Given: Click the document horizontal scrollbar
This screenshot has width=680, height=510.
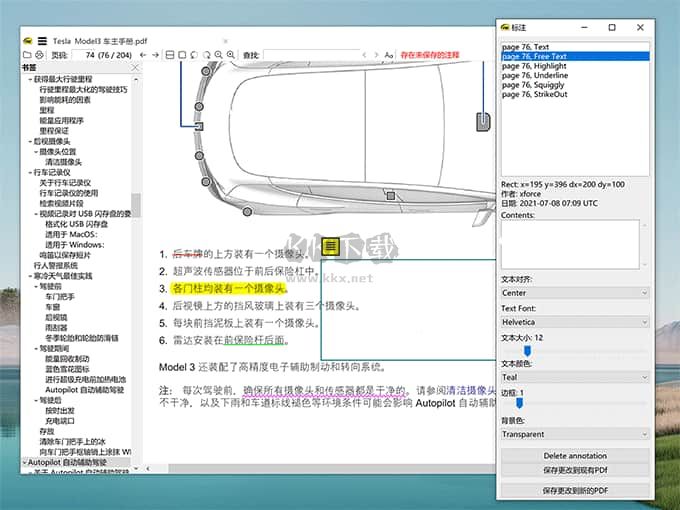Looking at the screenshot, I should point(332,468).
